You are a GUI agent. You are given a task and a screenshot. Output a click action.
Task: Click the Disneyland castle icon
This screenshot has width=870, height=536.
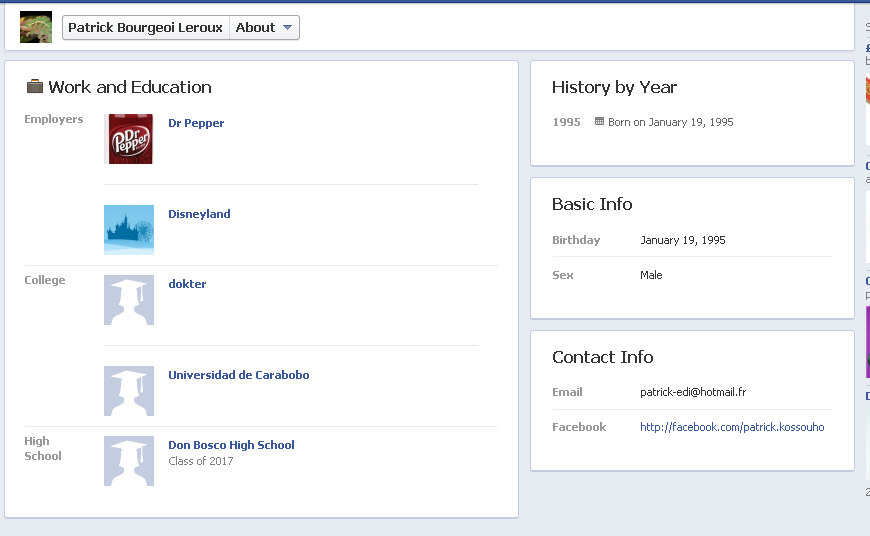pyautogui.click(x=129, y=230)
